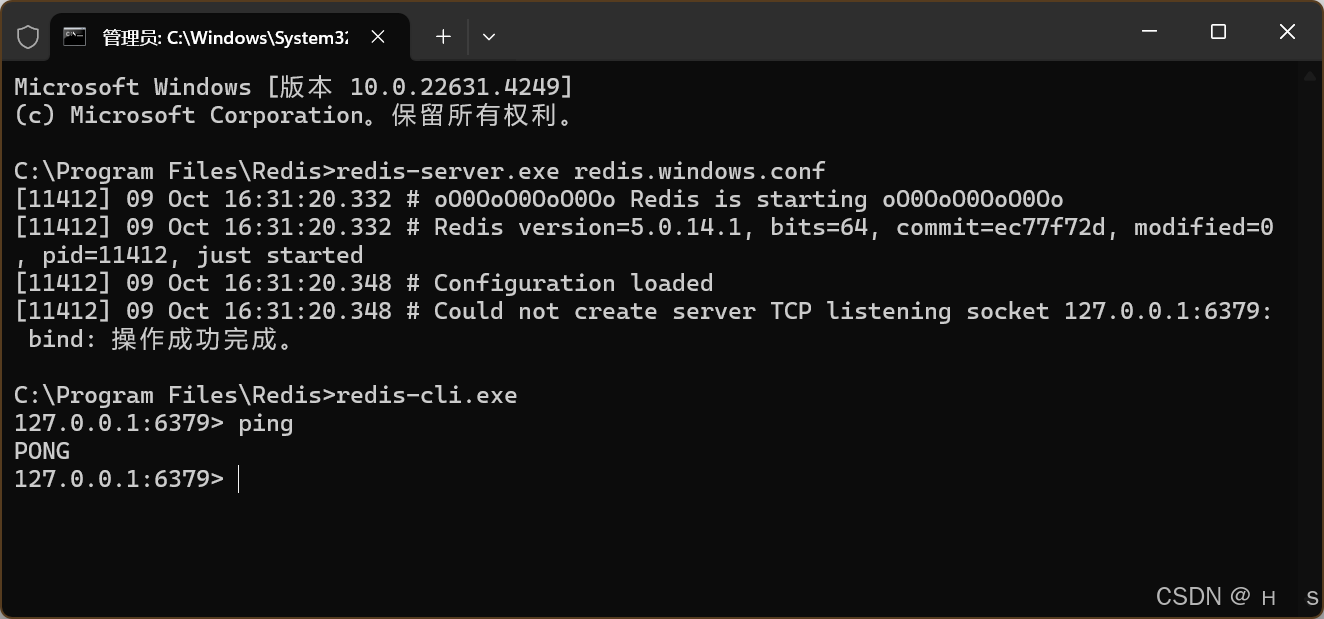This screenshot has width=1324, height=619.
Task: Click the PONG response text
Action: coord(42,451)
